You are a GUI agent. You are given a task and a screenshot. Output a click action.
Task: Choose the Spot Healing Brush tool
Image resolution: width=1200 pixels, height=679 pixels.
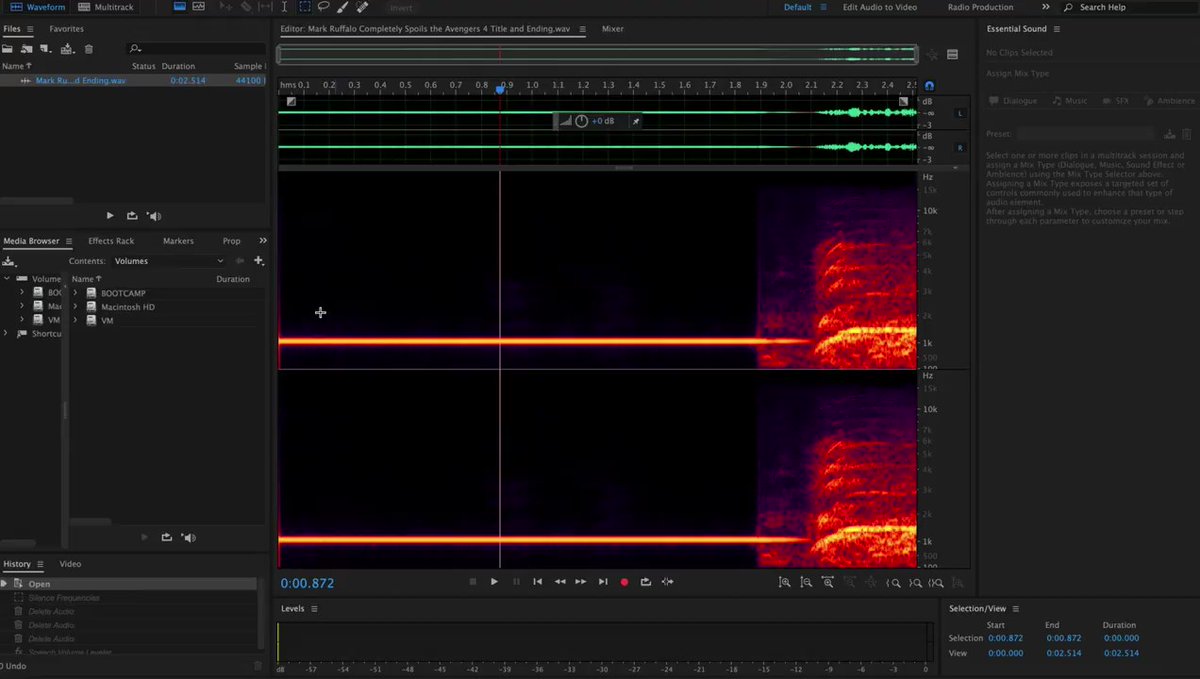pos(362,7)
